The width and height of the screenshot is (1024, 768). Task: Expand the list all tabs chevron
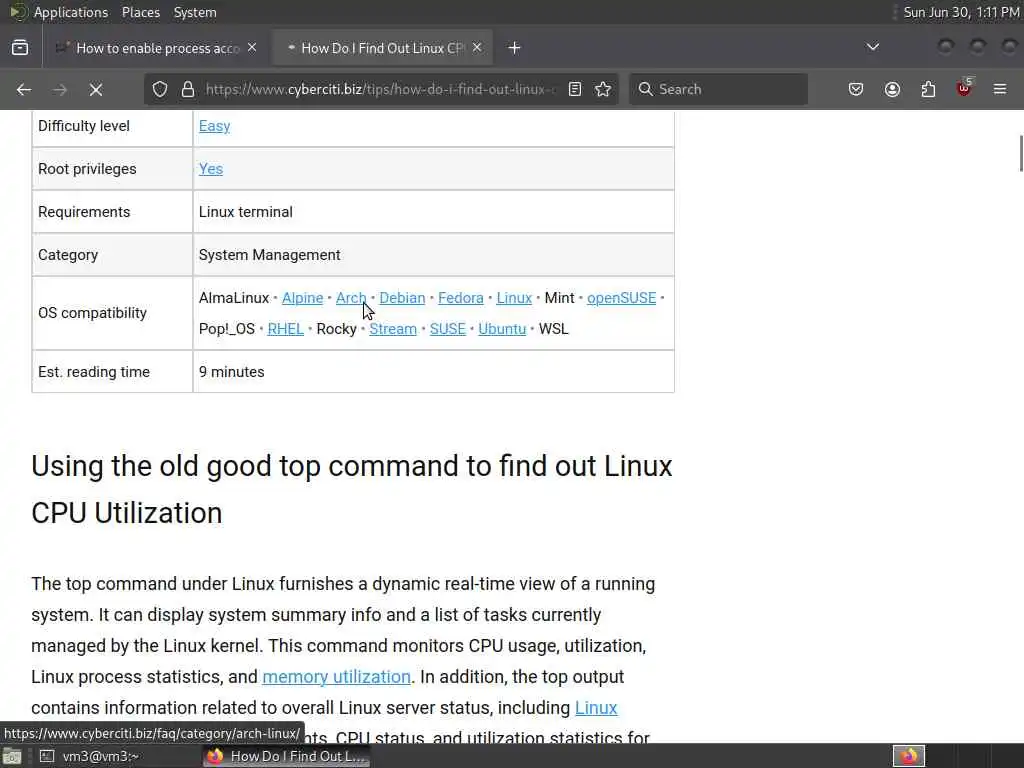872,47
